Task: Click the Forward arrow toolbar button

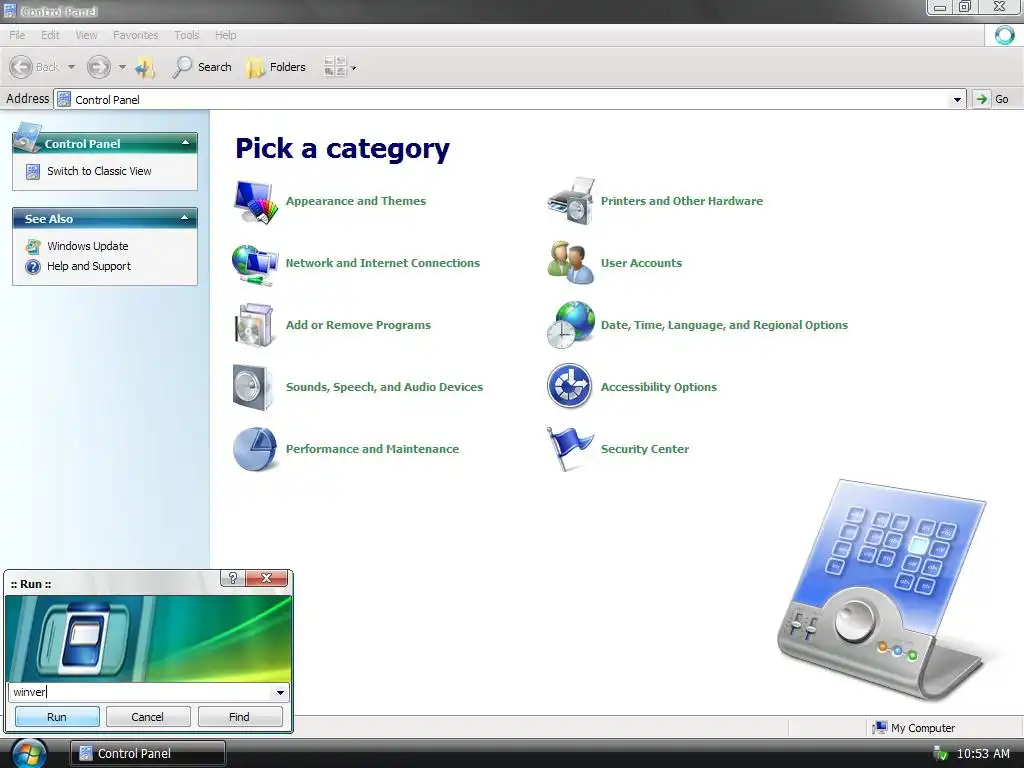Action: 99,67
